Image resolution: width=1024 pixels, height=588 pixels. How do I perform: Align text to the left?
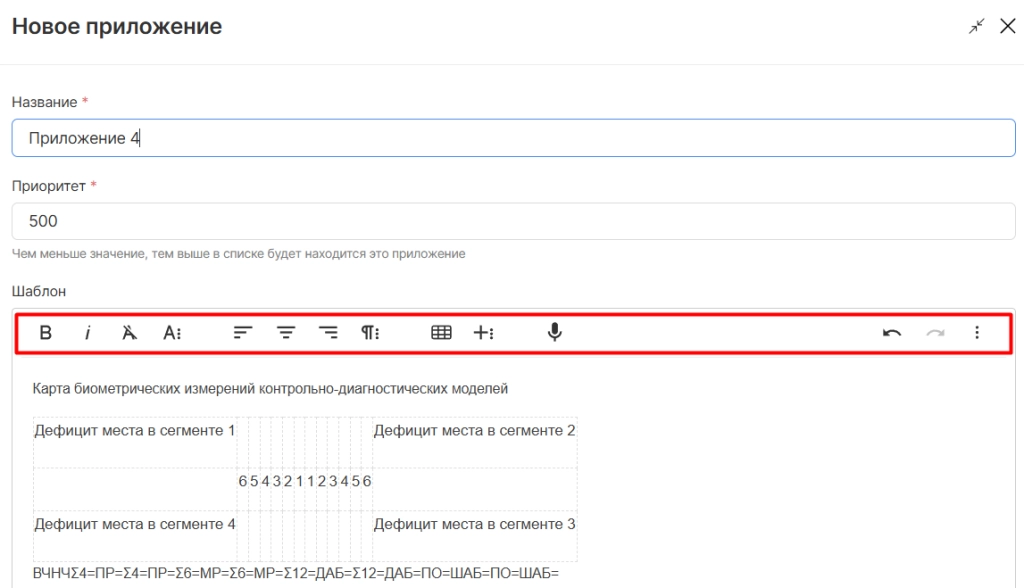pyautogui.click(x=243, y=333)
